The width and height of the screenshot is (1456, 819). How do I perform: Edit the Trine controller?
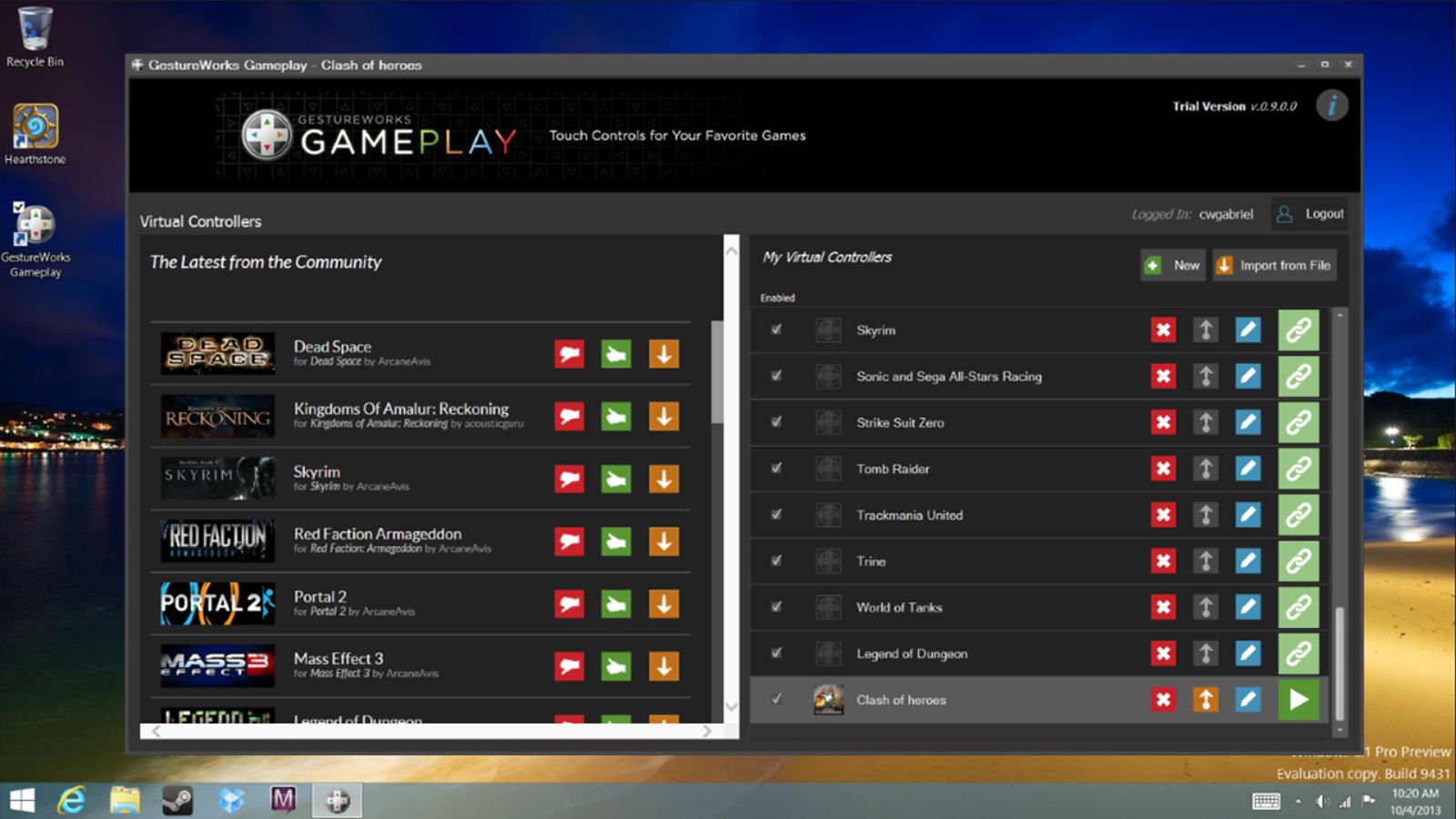coord(1248,561)
